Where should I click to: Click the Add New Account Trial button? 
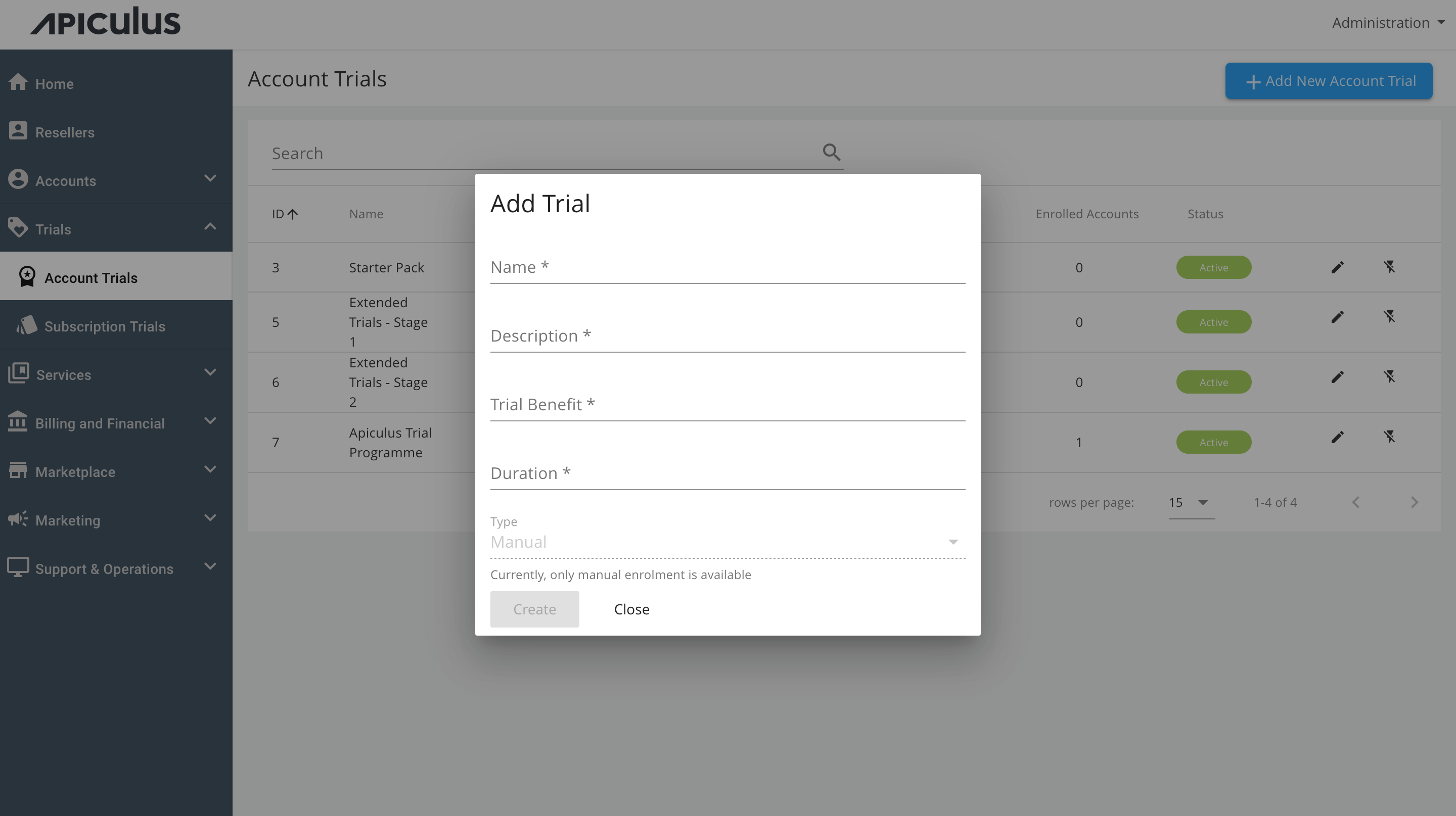pos(1328,81)
